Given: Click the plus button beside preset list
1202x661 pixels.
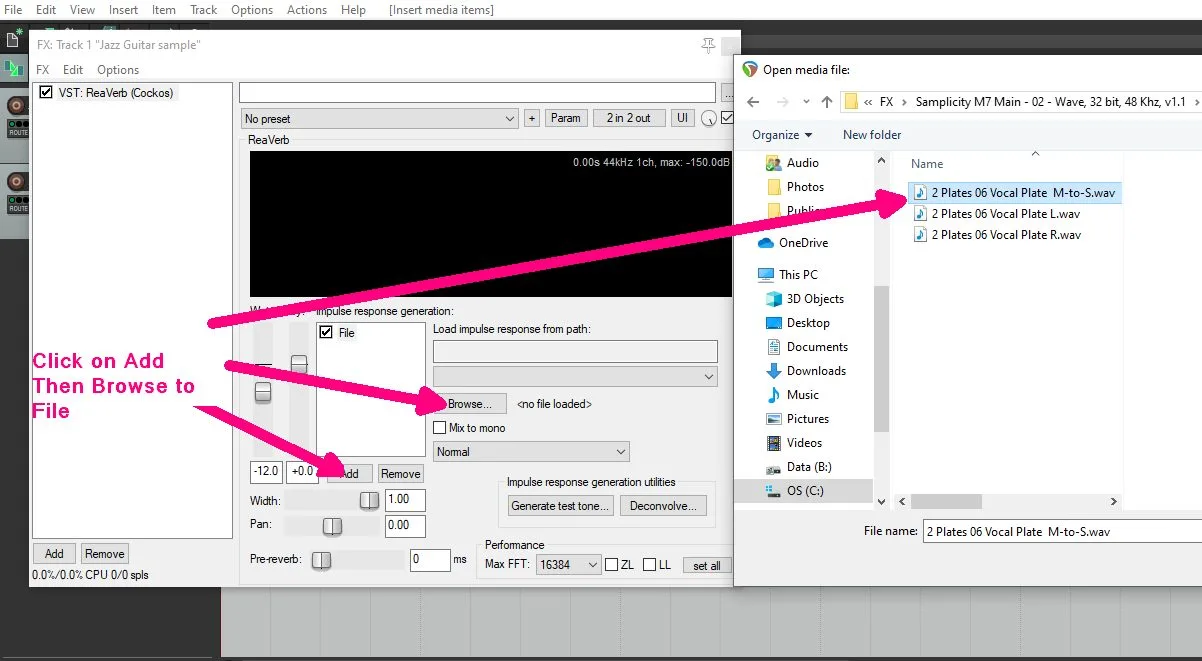Looking at the screenshot, I should [532, 118].
